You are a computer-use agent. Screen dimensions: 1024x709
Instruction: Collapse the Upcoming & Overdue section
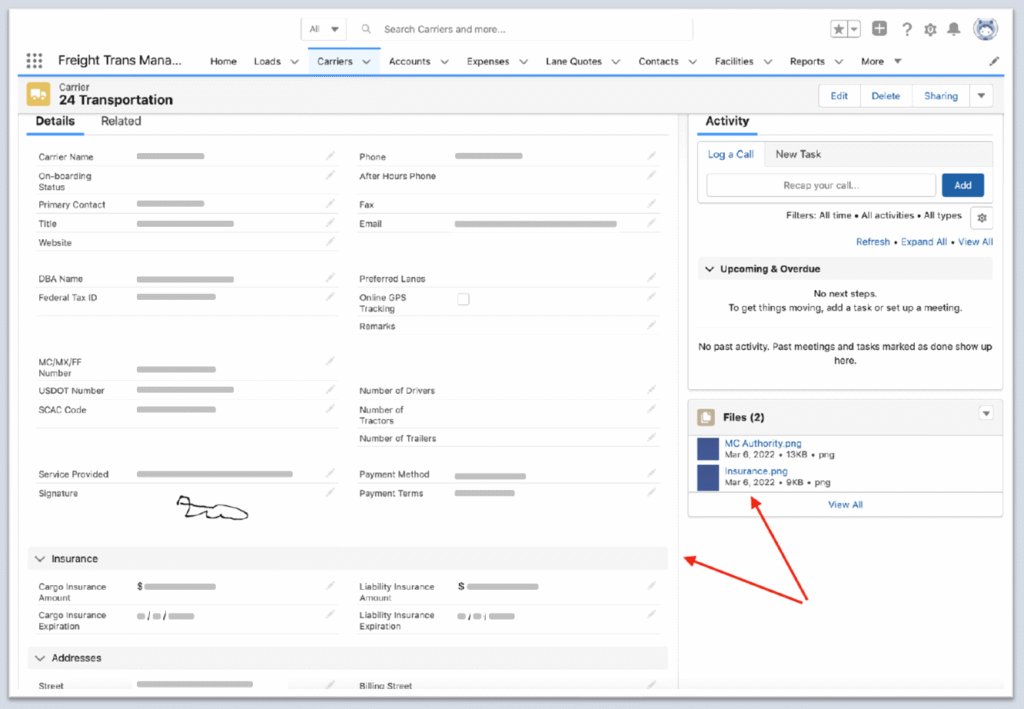coord(710,269)
